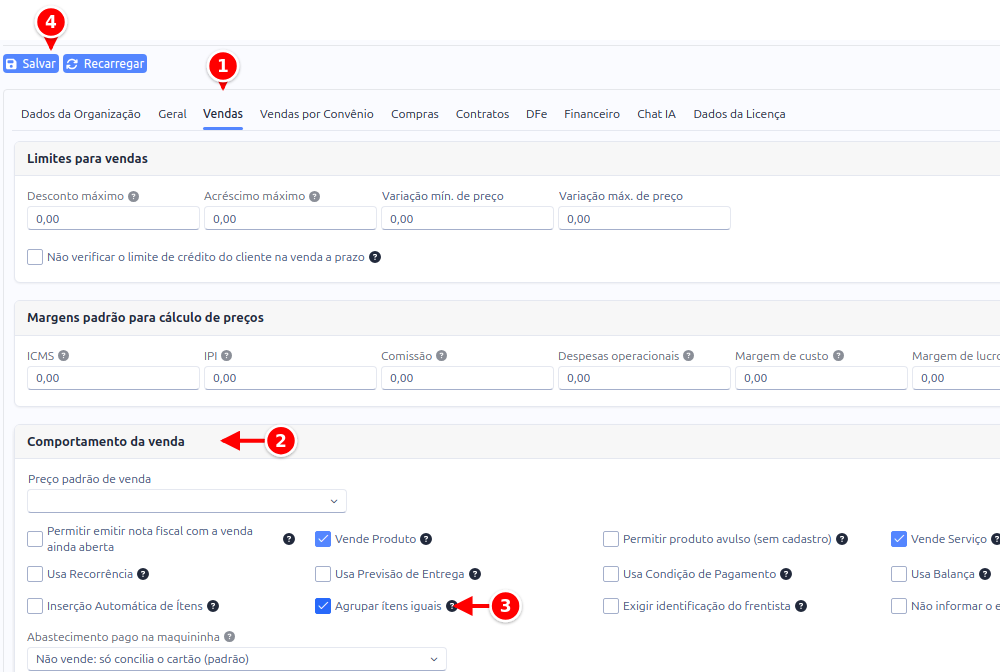Enable Usa Condição de Pagamento checkbox
1000x672 pixels.
[611, 574]
